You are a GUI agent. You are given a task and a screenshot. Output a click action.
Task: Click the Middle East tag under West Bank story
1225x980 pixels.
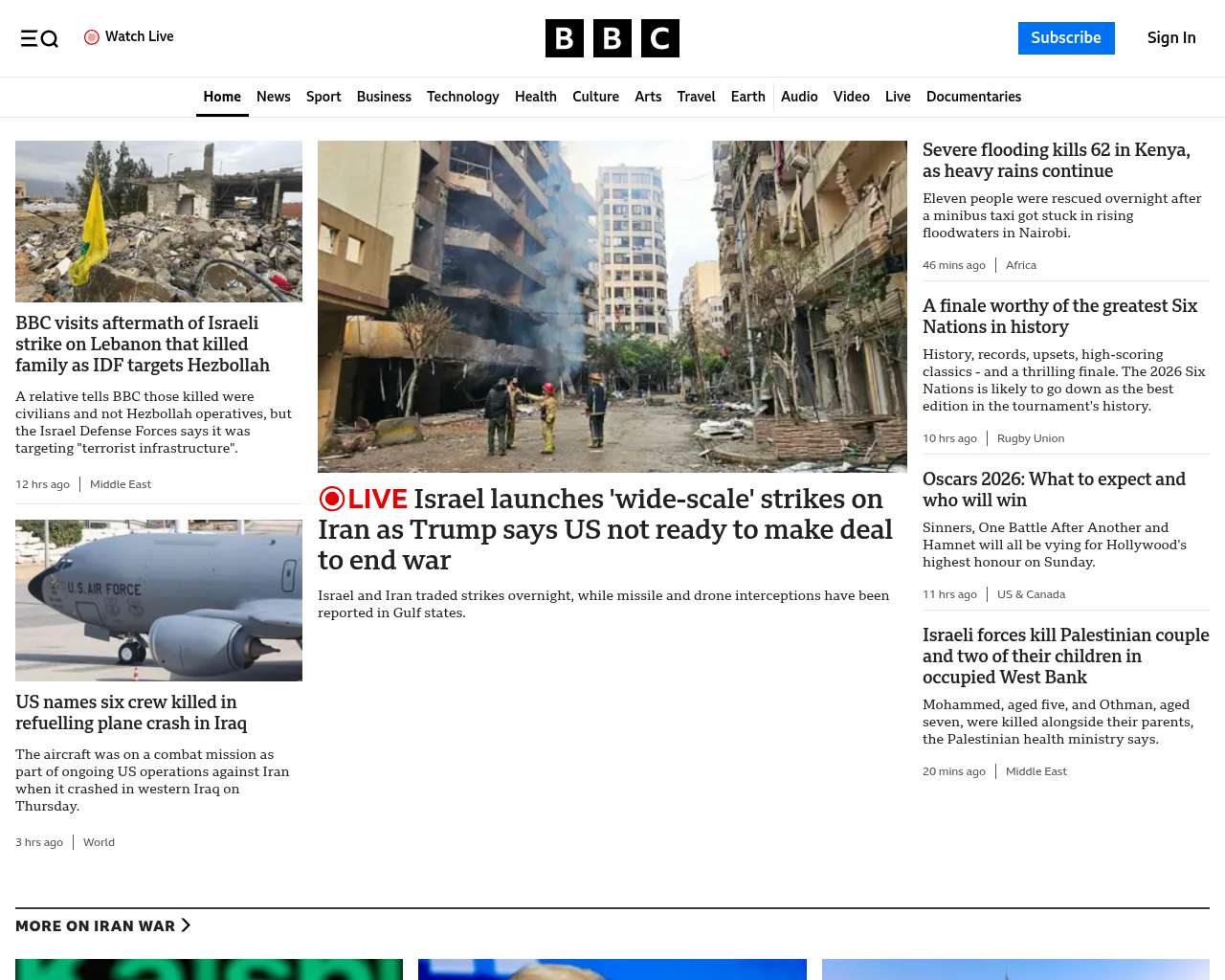pyautogui.click(x=1036, y=771)
